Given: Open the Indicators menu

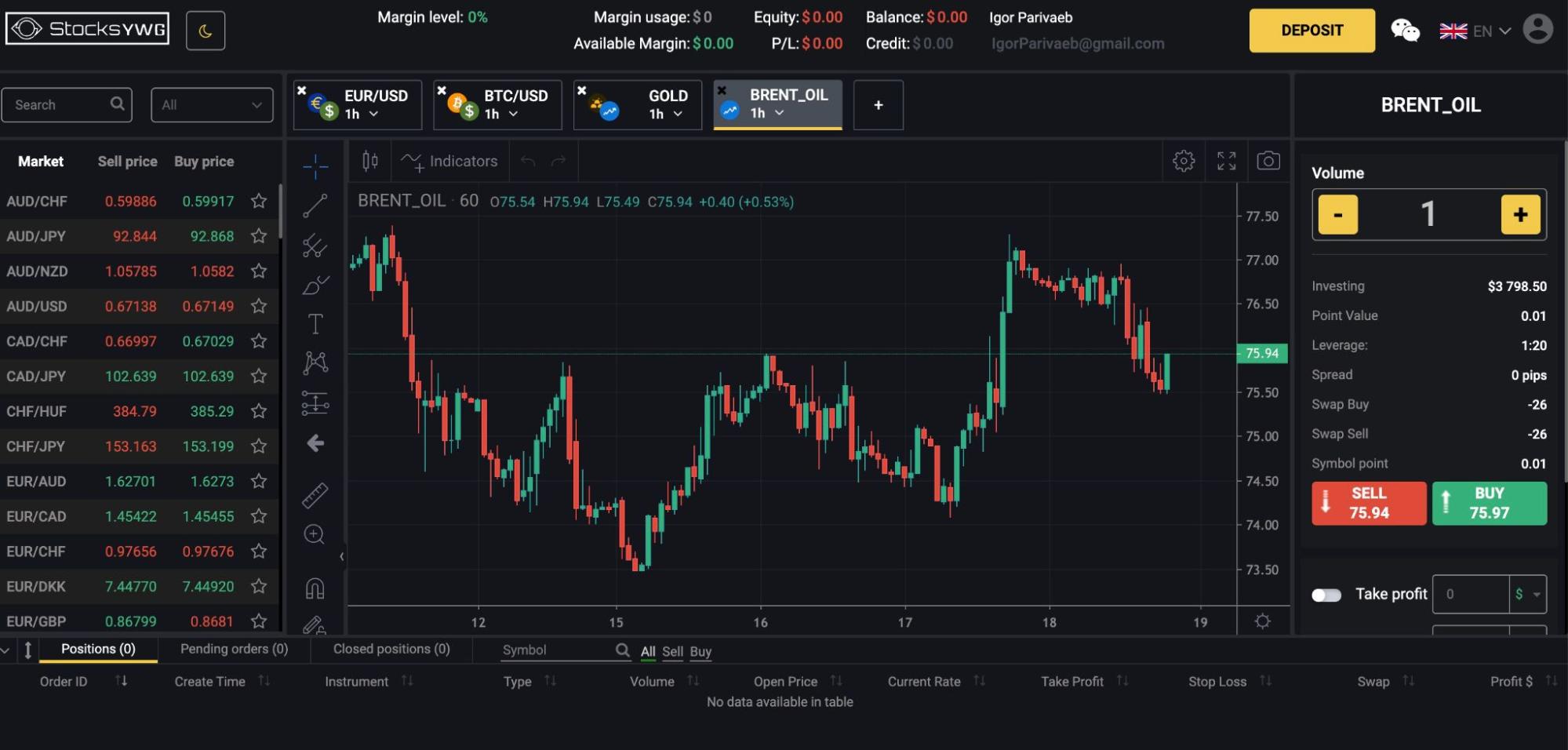Looking at the screenshot, I should coord(449,162).
